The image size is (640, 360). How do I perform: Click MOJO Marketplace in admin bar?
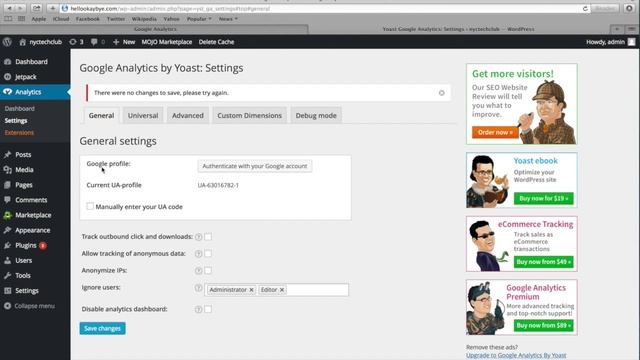(167, 42)
